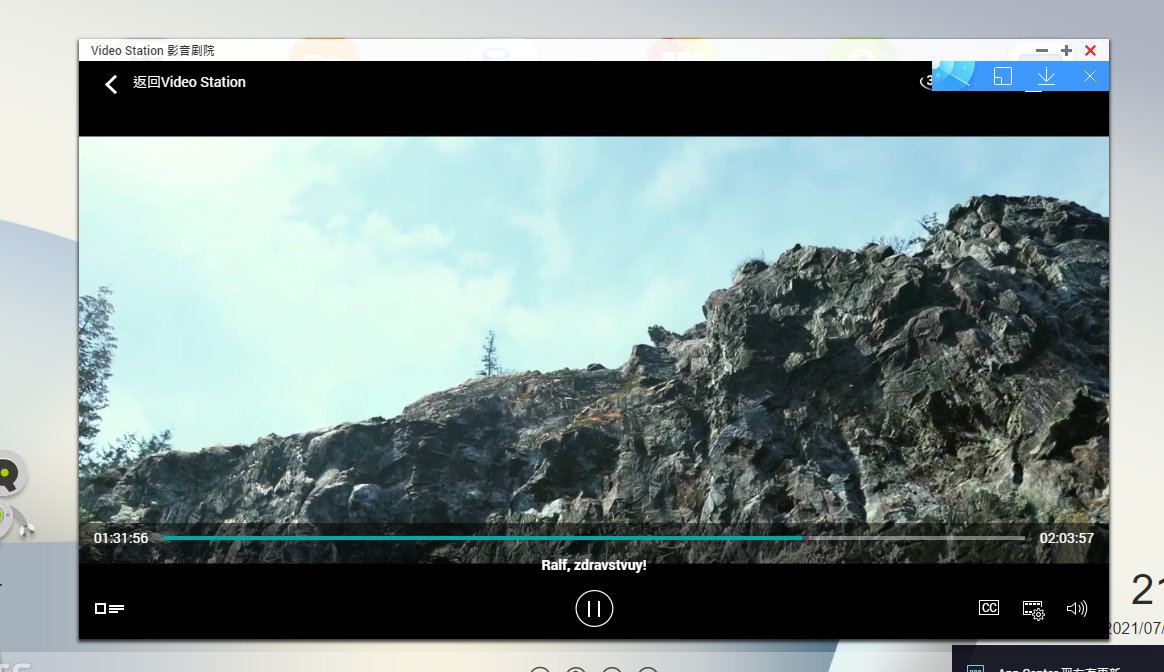Click the desktop assistant robot icon
The width and height of the screenshot is (1164, 672).
pyautogui.click(x=11, y=494)
